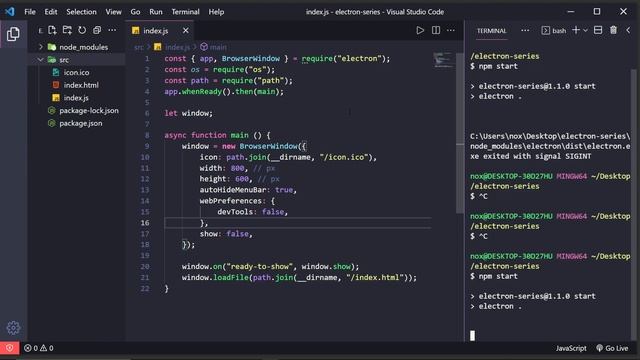Open index.js in the explorer tree
Screen dimensions: 640x360
pos(77,98)
